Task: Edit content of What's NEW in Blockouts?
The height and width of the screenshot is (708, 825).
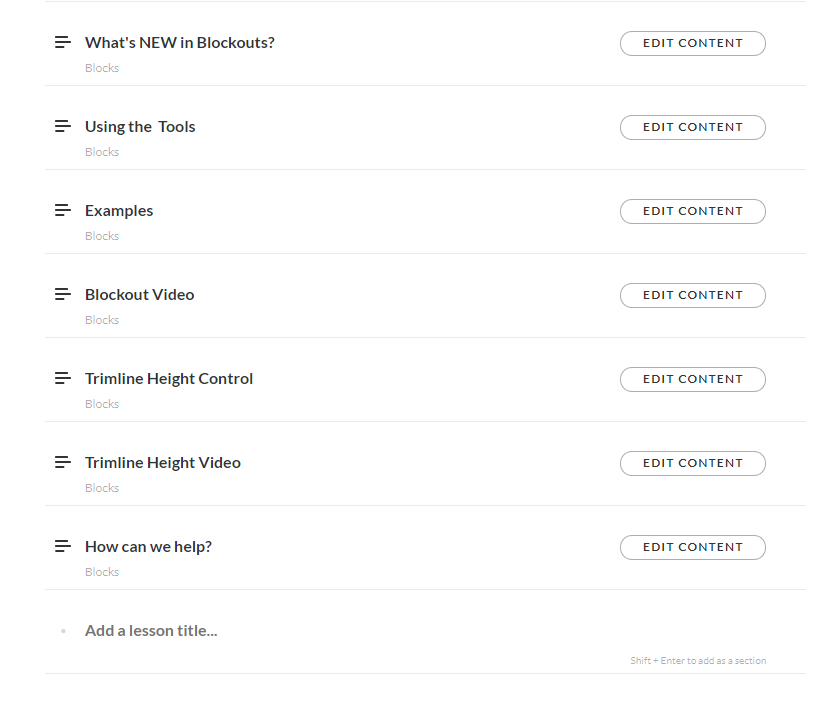Action: pos(692,43)
